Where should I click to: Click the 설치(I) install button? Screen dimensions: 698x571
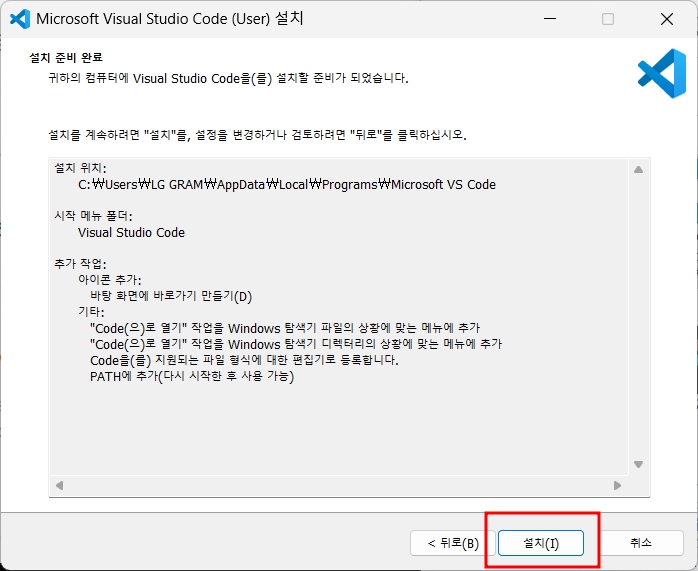540,543
